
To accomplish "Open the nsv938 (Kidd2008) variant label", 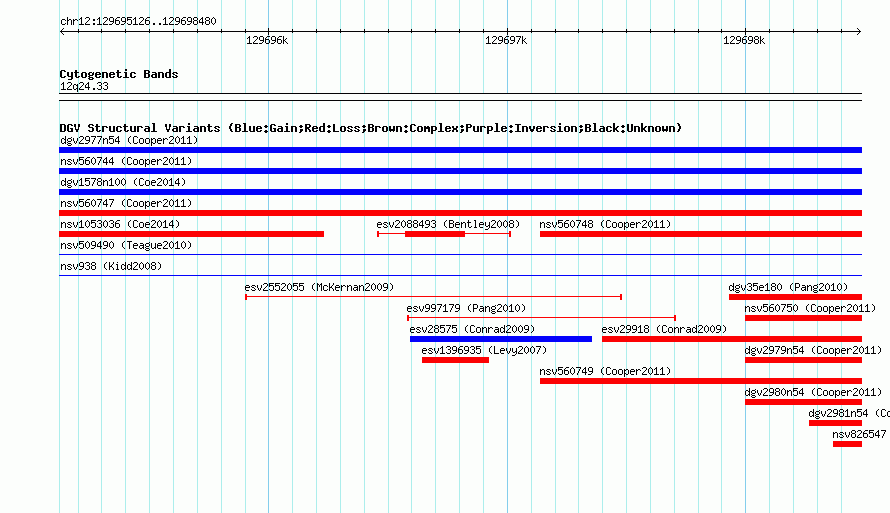I will [111, 266].
